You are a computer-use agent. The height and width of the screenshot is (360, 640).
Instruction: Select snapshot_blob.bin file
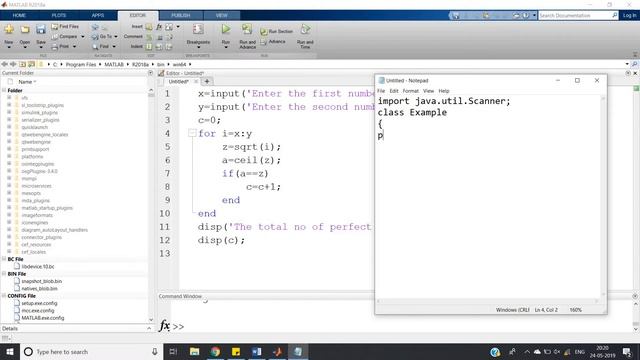(x=42, y=281)
